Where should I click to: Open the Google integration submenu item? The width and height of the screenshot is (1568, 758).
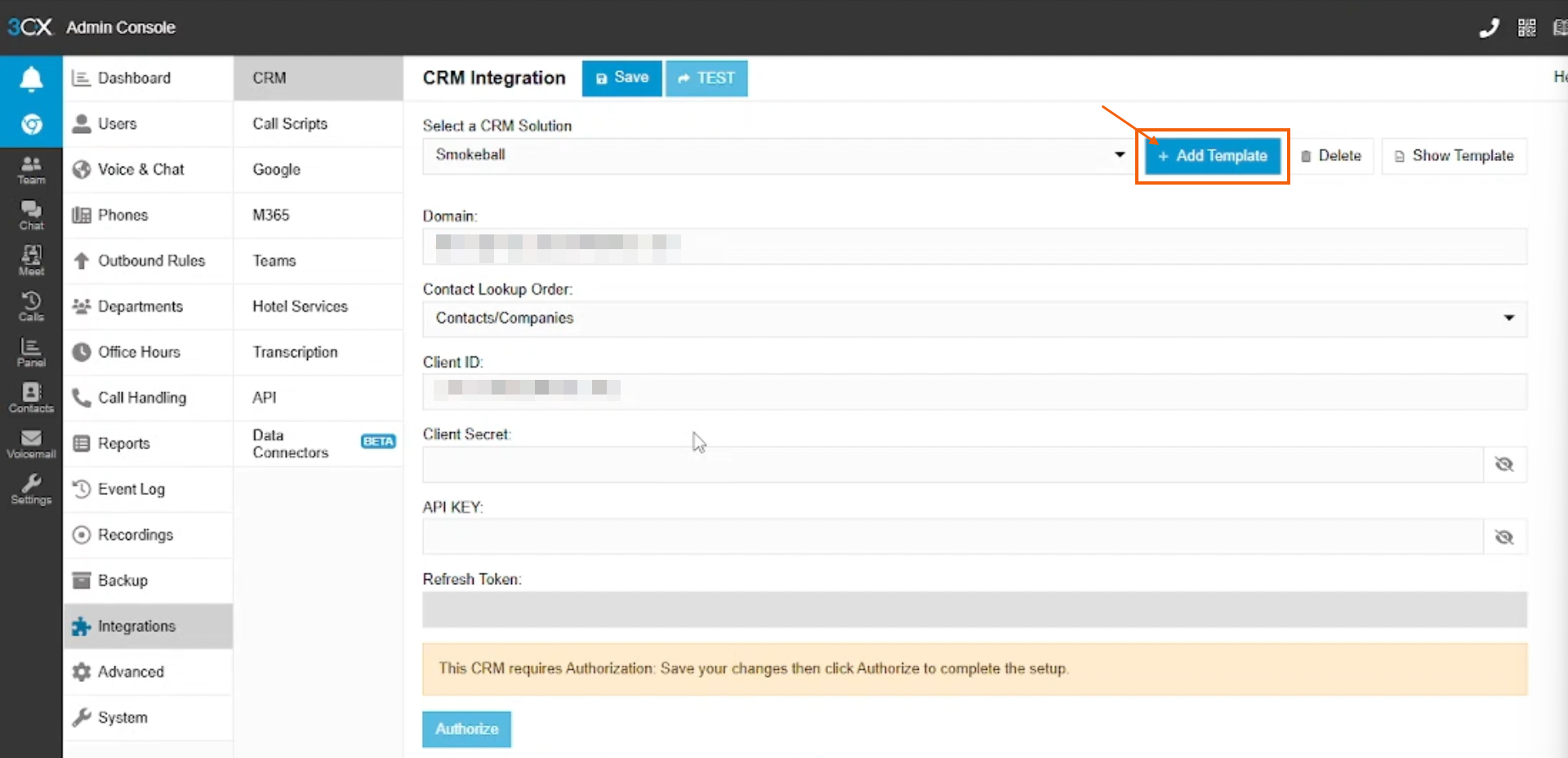[318, 170]
